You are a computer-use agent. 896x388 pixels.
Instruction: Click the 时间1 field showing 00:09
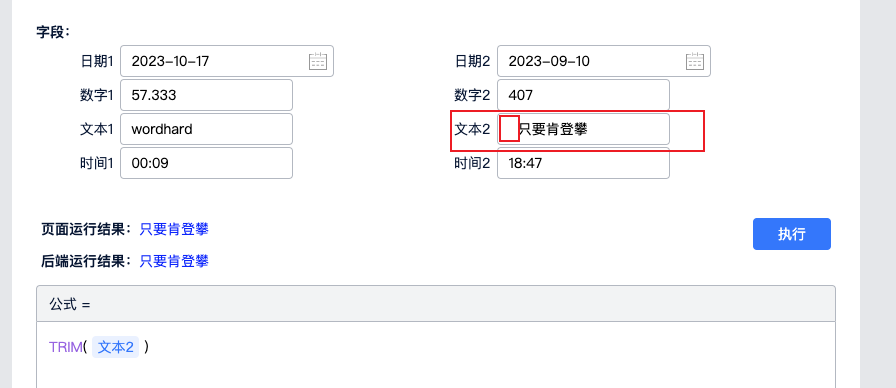(x=206, y=163)
